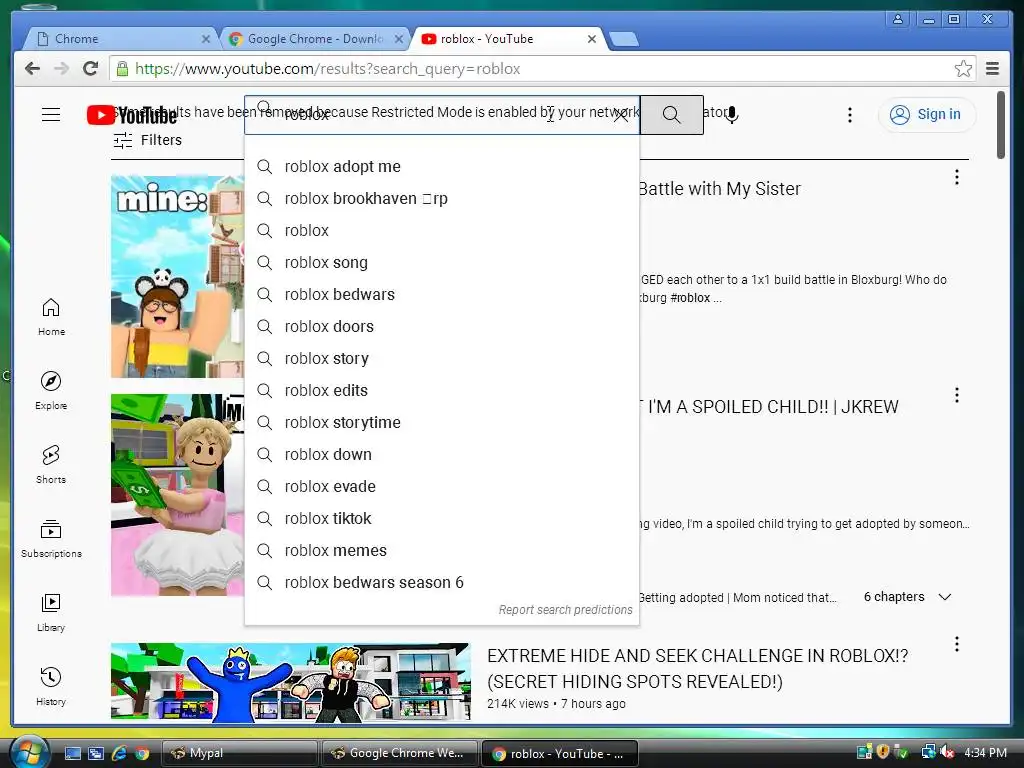Click into the YouTube search field

(441, 116)
